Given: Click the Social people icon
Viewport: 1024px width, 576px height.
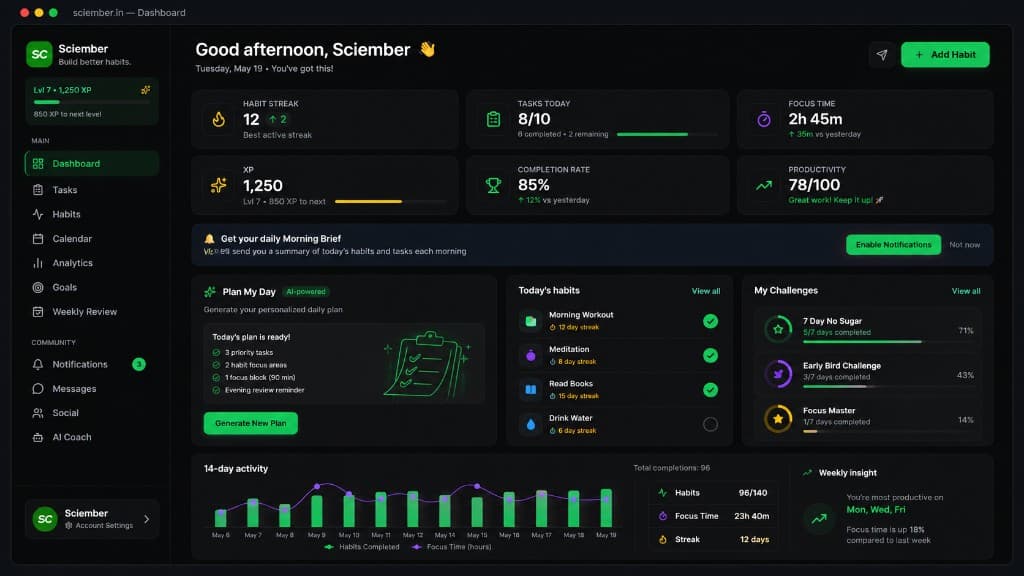Looking at the screenshot, I should click(x=38, y=413).
